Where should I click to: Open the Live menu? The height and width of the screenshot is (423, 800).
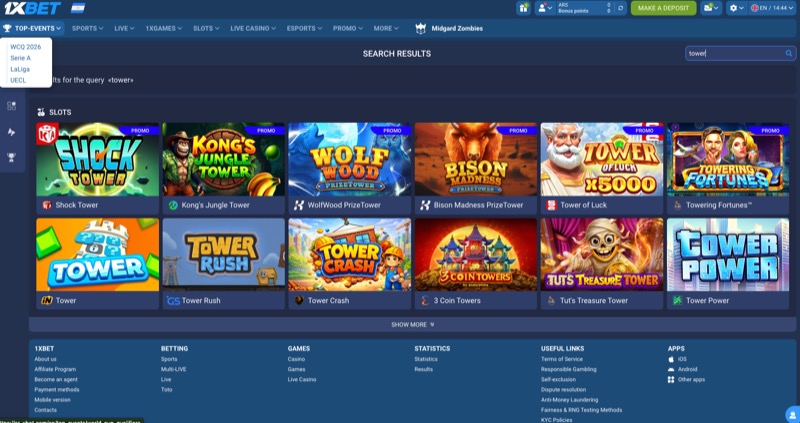click(x=124, y=29)
